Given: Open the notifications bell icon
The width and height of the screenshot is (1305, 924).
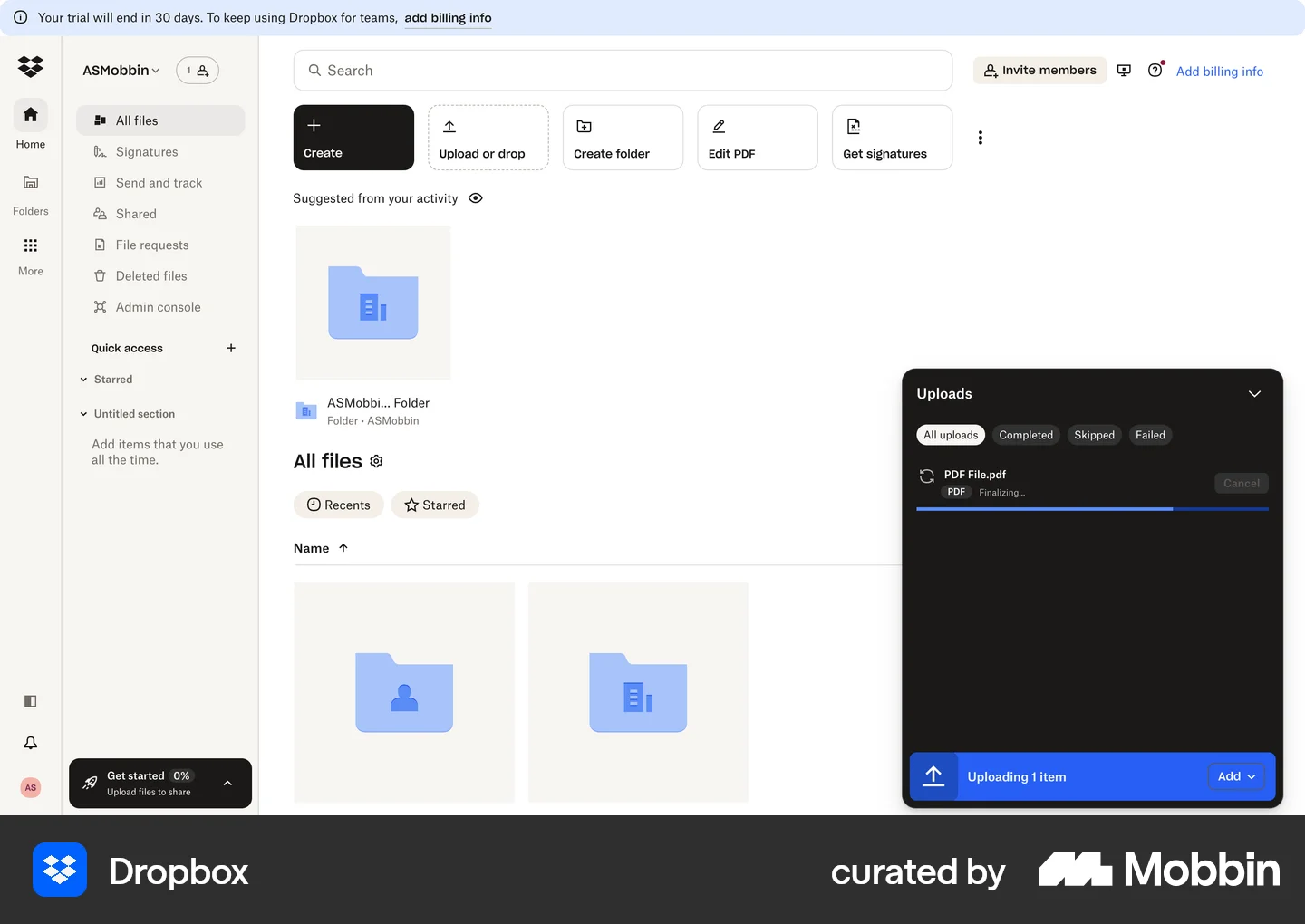Looking at the screenshot, I should [x=31, y=743].
